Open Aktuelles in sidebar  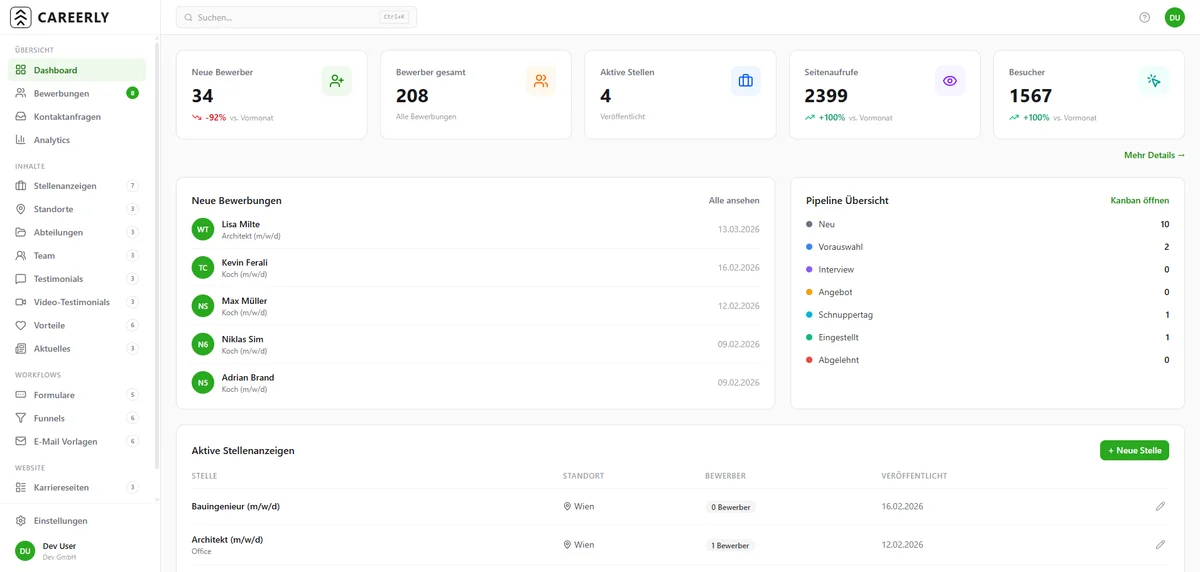click(x=77, y=348)
